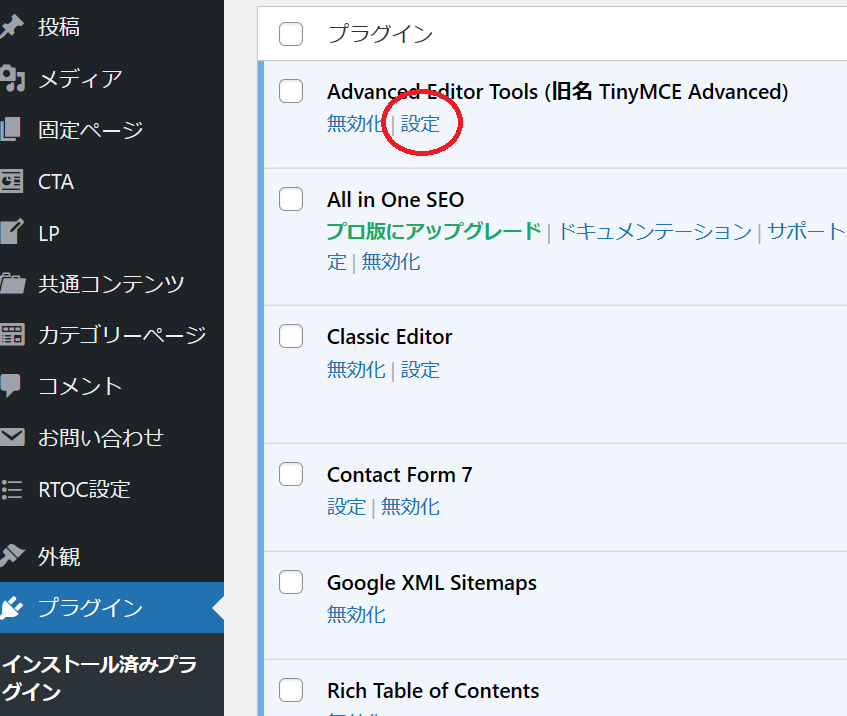847x716 pixels.
Task: Click the 固定ページ pages icon
Action: (11, 130)
